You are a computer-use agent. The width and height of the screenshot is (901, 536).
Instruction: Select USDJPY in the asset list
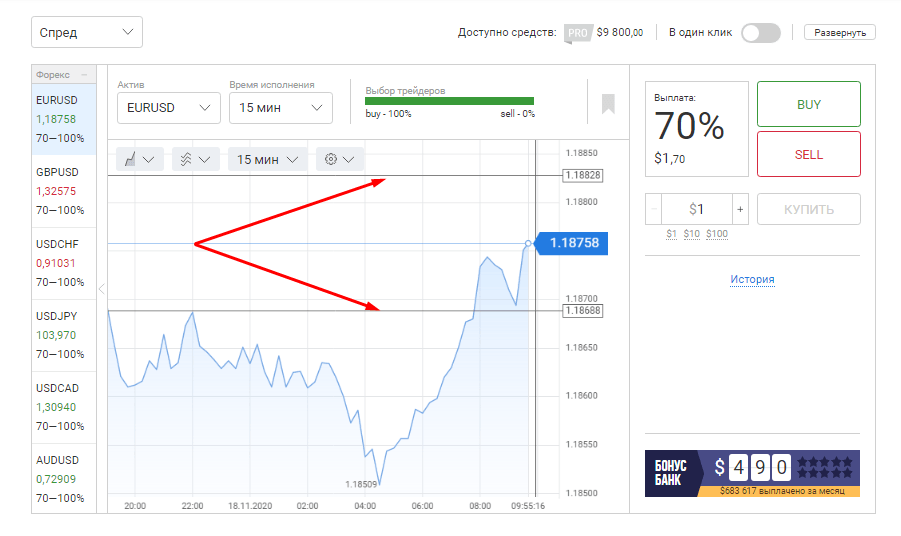64,334
